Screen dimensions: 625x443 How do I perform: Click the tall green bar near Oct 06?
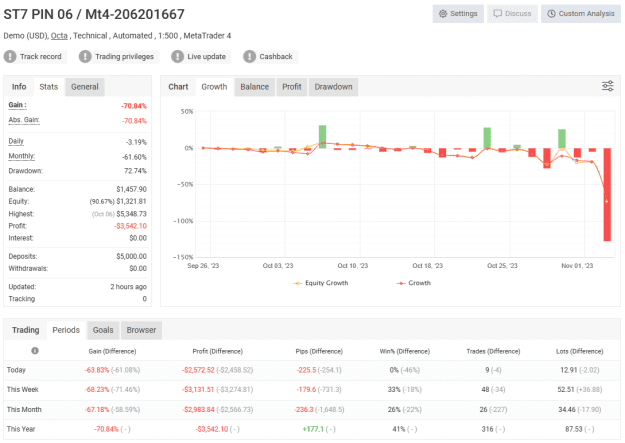pos(322,137)
